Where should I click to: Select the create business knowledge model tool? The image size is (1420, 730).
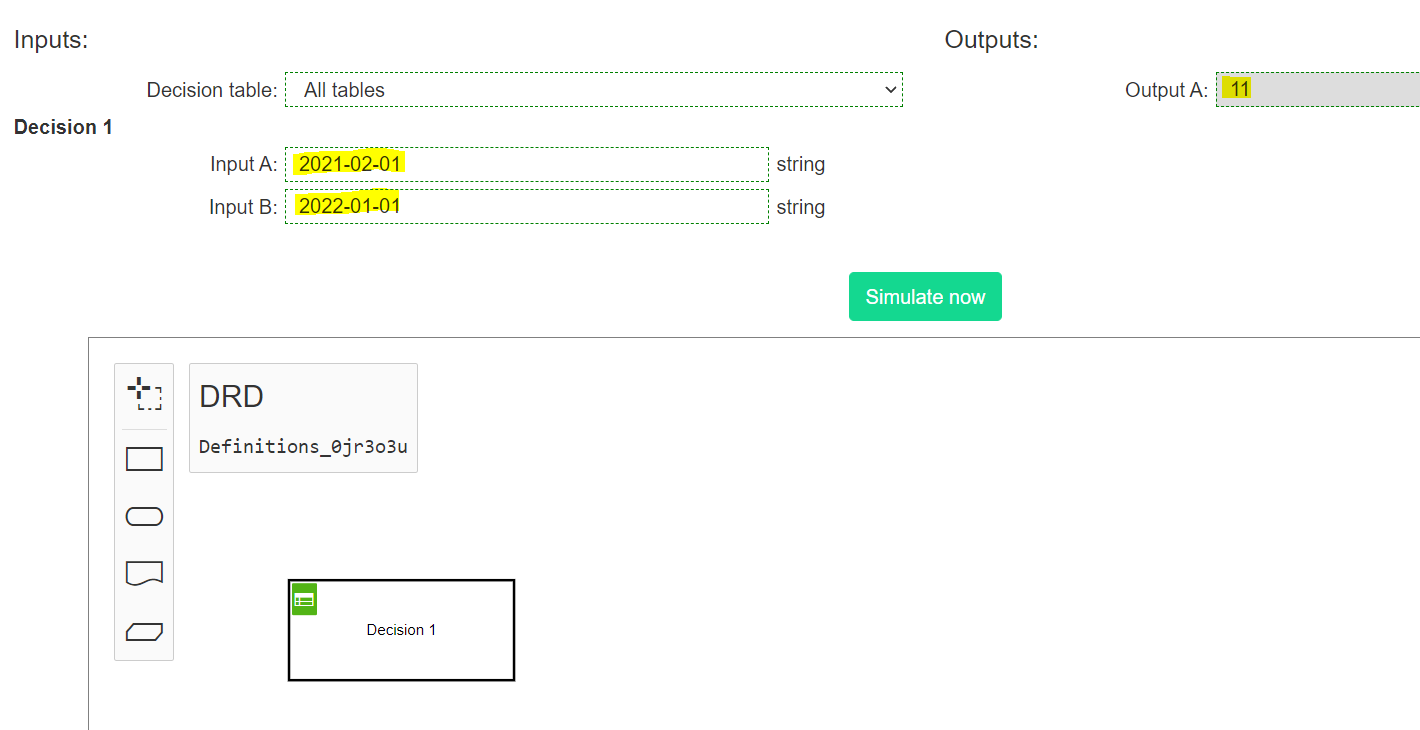(x=144, y=631)
